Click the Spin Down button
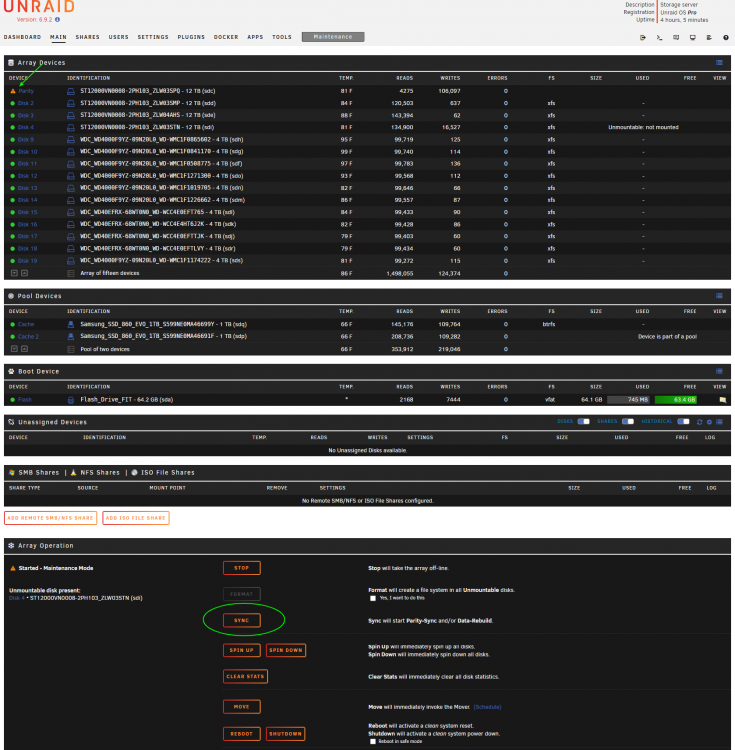 point(285,651)
